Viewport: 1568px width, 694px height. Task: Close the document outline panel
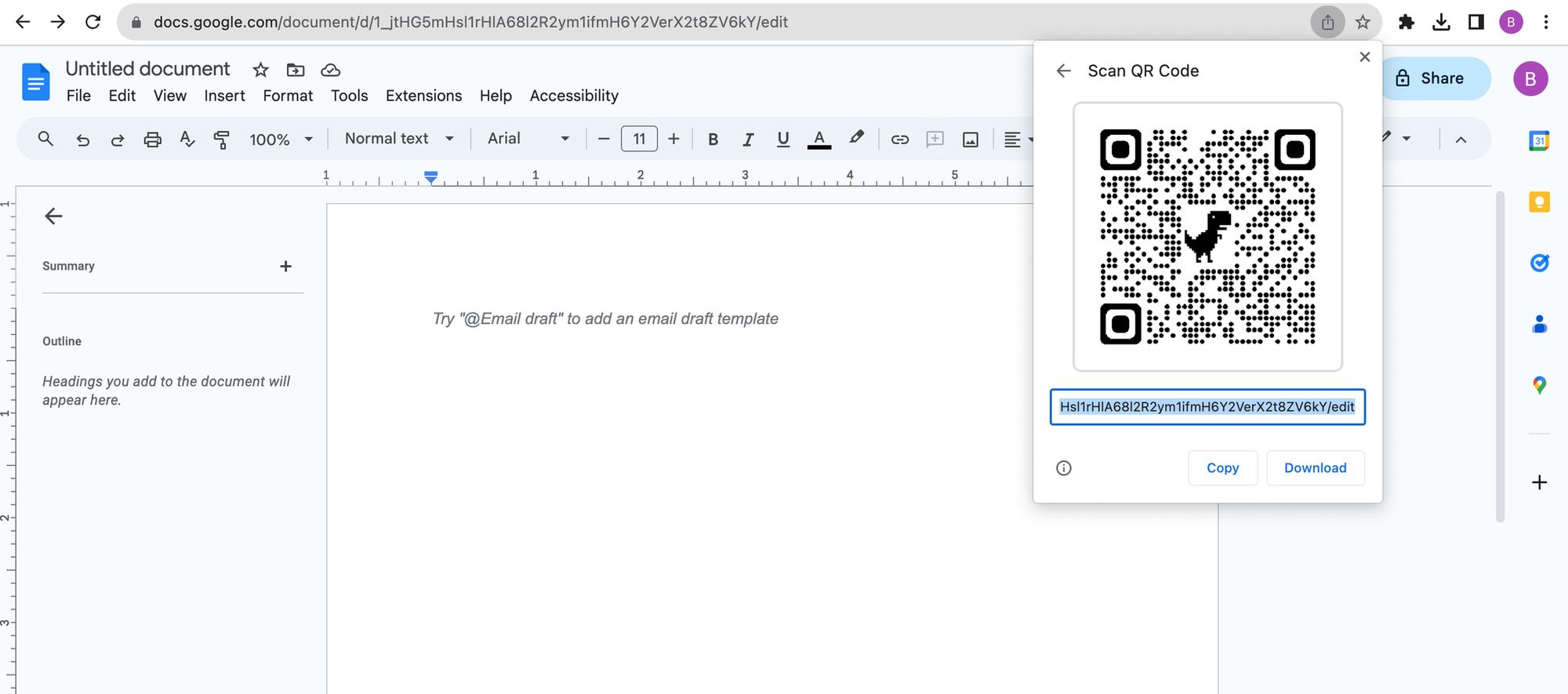point(53,216)
